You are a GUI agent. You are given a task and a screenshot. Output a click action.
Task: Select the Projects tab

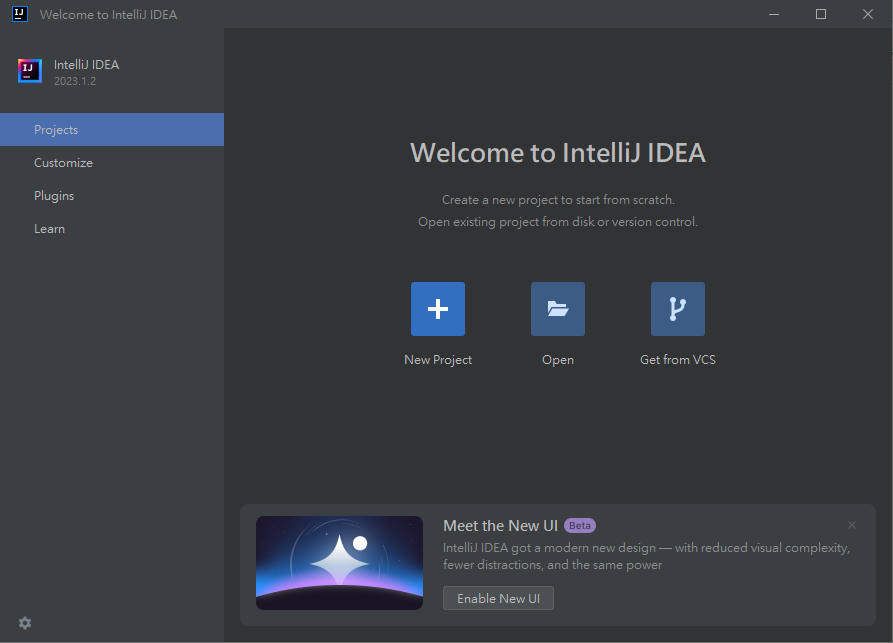click(112, 129)
